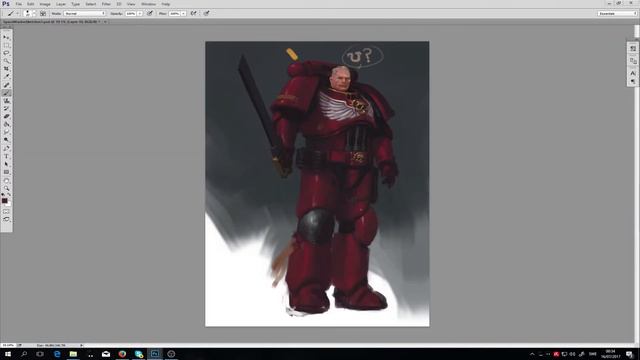
Task: Select the Dodge tool
Action: [x=6, y=140]
